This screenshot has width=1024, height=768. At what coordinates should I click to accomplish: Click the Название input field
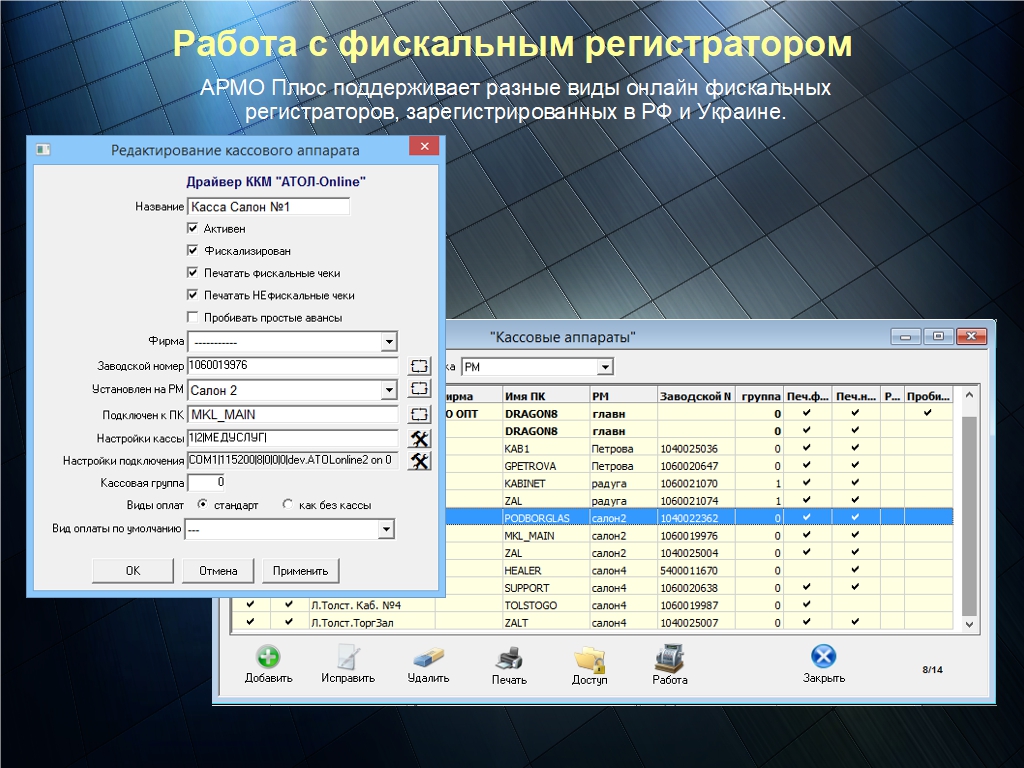tap(268, 207)
